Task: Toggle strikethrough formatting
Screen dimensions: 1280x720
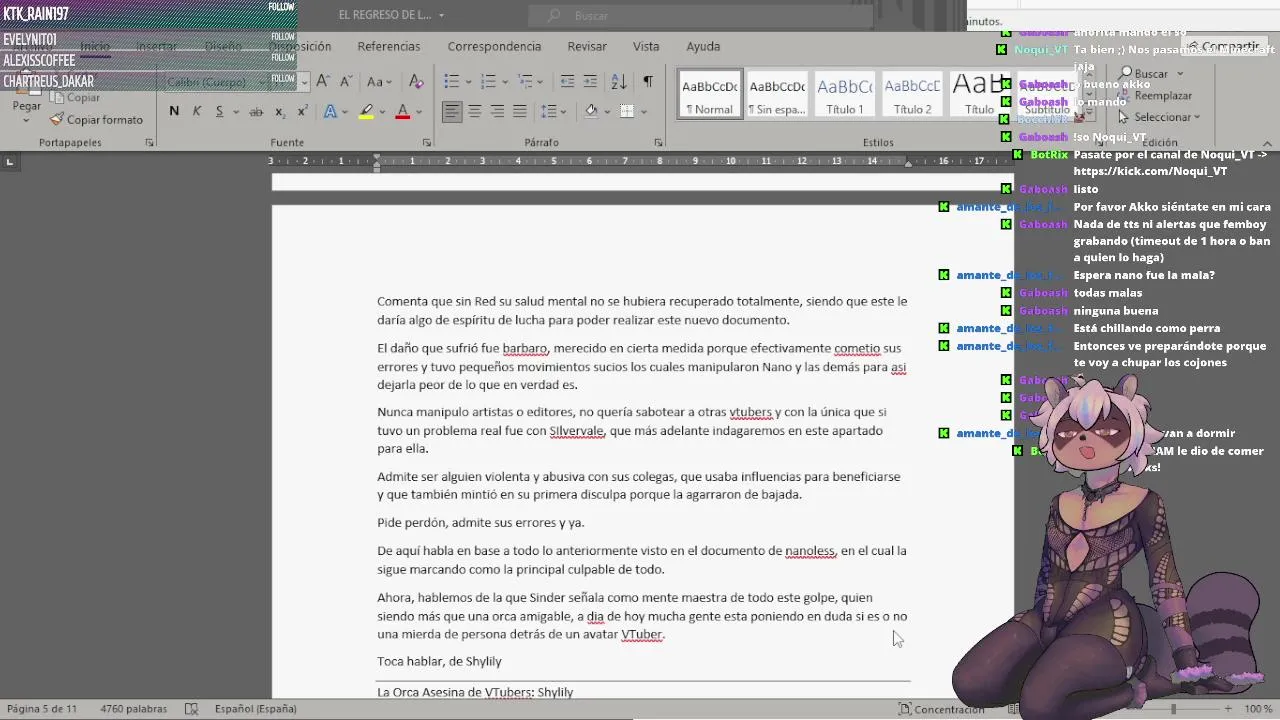Action: tap(256, 111)
